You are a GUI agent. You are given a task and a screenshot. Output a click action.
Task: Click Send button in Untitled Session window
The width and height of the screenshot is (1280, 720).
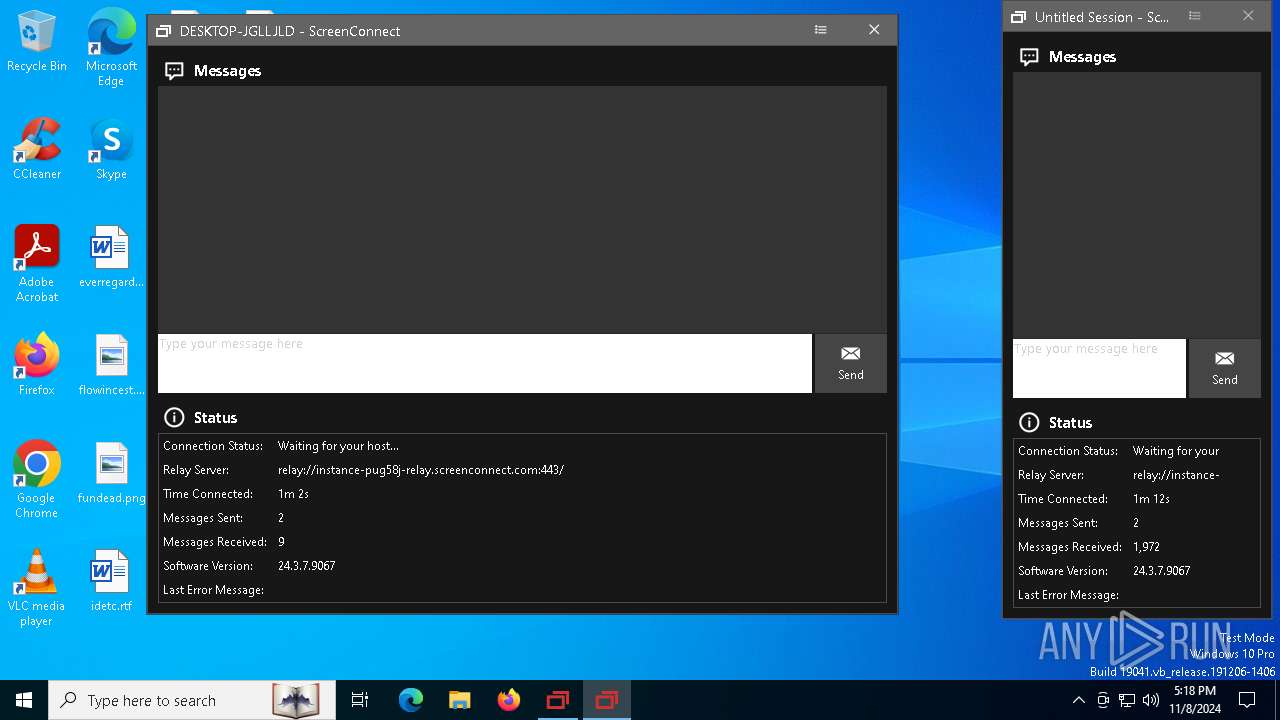click(x=1225, y=368)
